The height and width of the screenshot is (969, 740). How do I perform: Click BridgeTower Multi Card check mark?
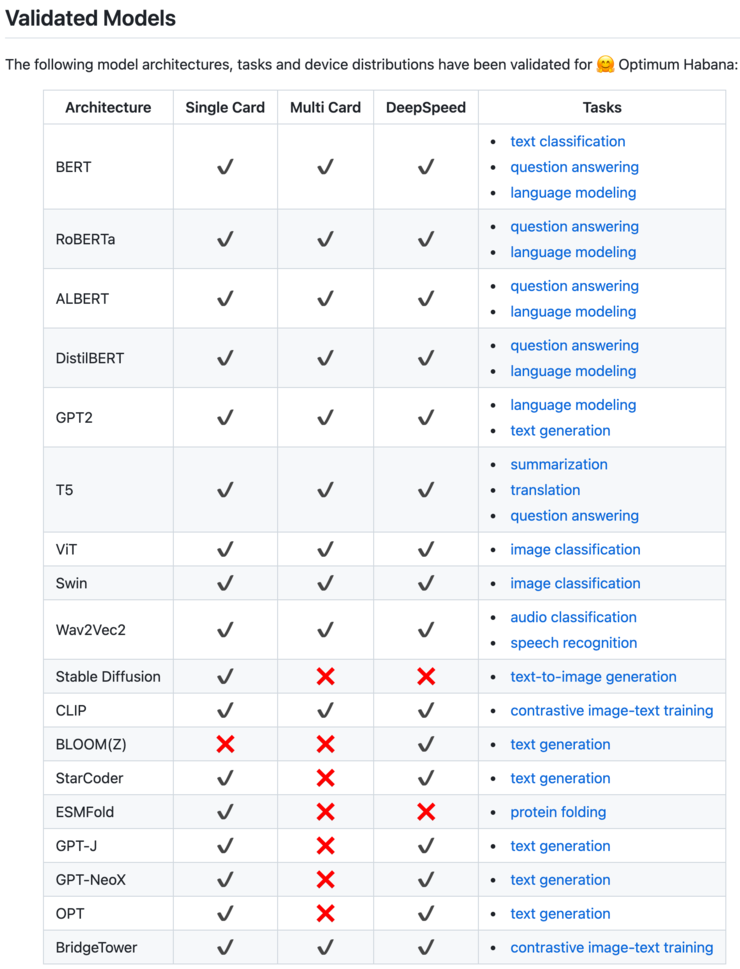[325, 947]
